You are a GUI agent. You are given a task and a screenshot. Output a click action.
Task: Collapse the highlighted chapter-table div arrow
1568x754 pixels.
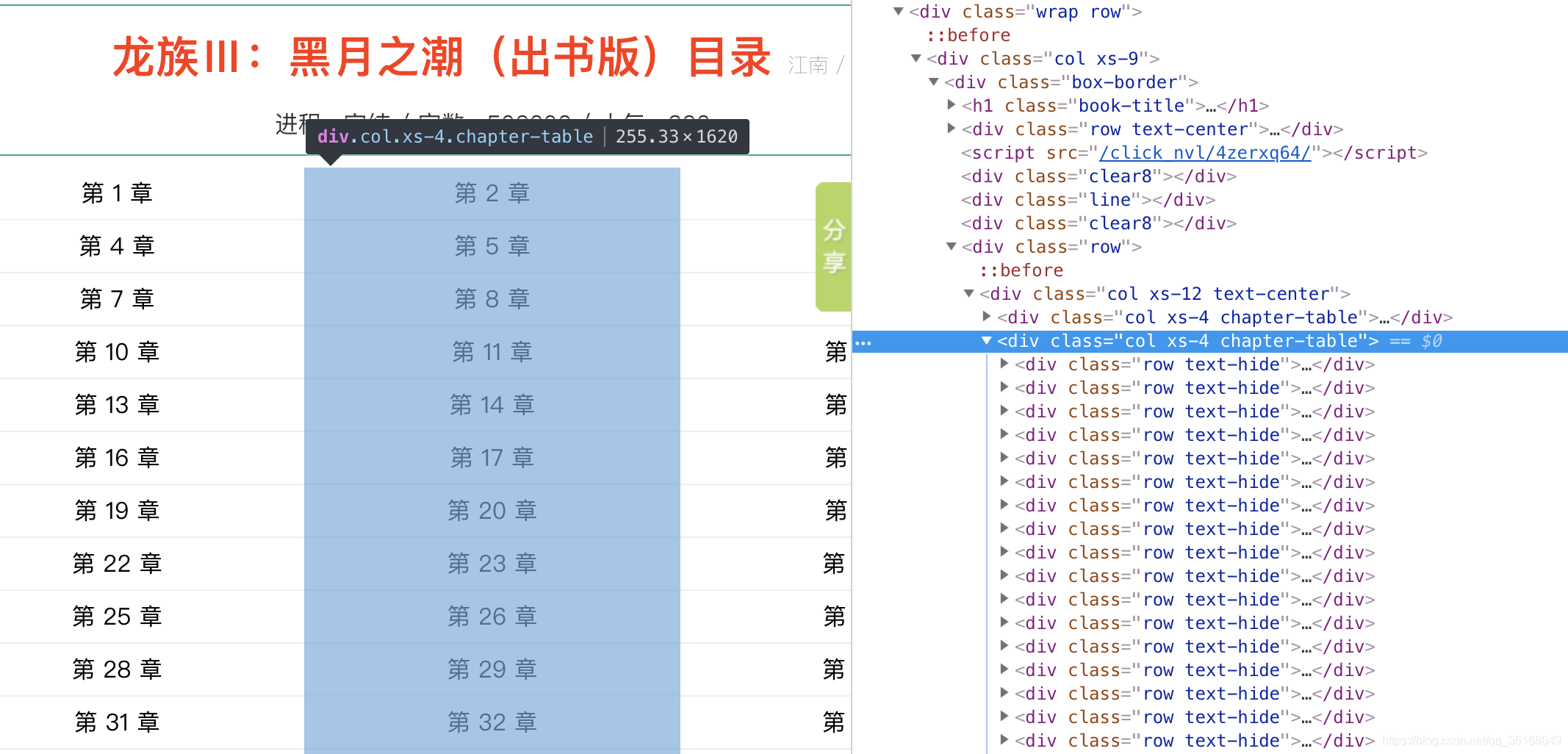click(x=987, y=341)
